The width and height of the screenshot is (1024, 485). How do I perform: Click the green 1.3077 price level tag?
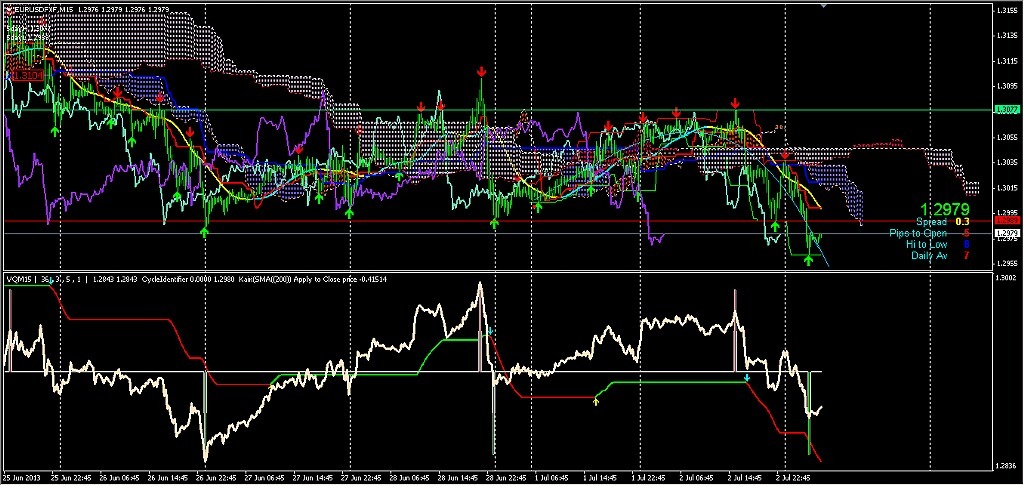tap(1006, 110)
